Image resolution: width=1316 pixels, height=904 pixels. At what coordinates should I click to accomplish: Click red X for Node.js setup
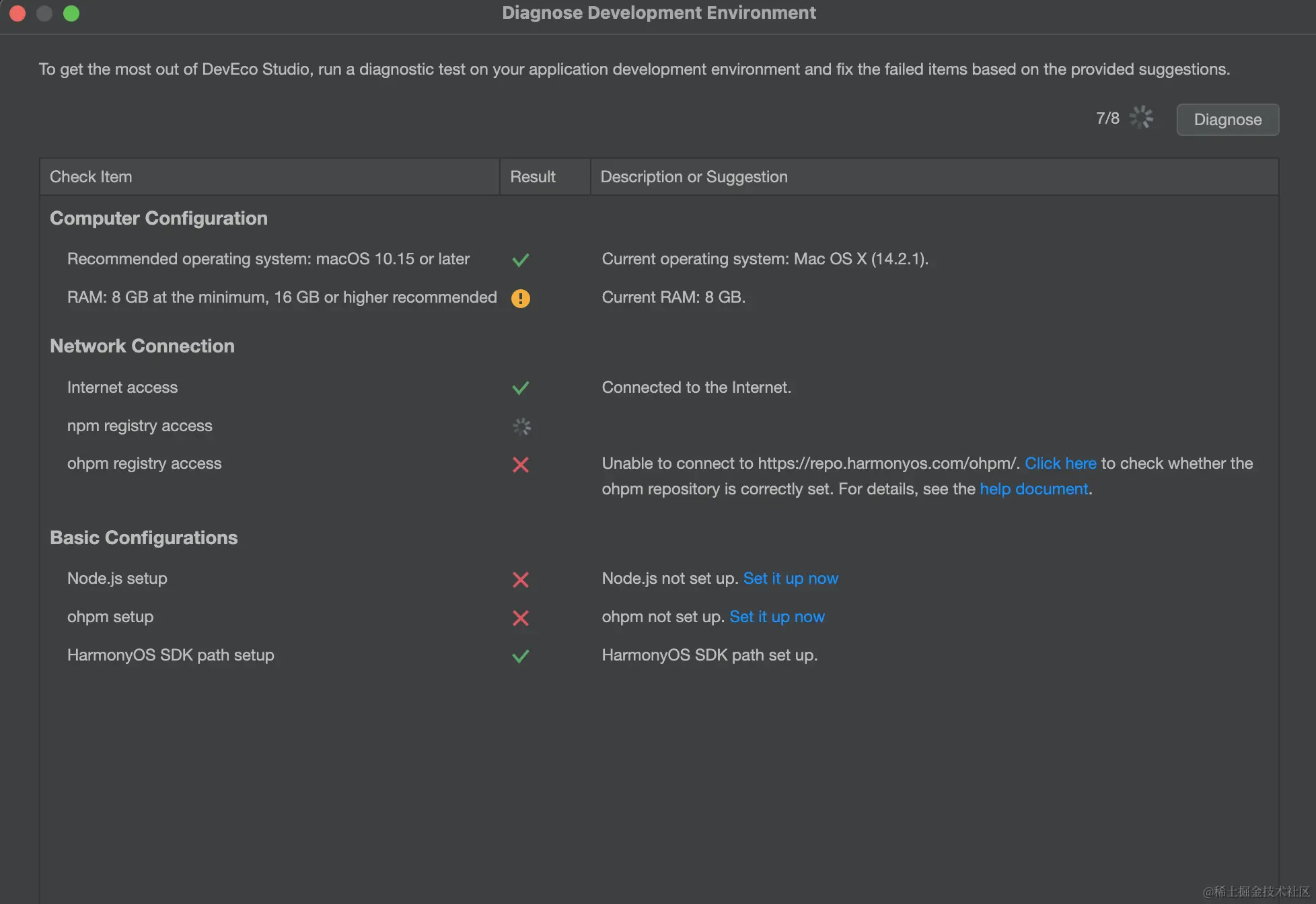tap(520, 580)
